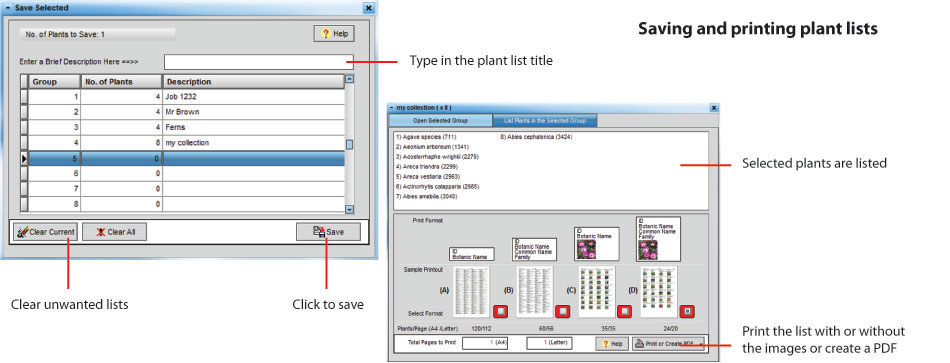This screenshot has width=950, height=363.
Task: Click the scrollbar thumb of the groups table
Action: tap(349, 144)
